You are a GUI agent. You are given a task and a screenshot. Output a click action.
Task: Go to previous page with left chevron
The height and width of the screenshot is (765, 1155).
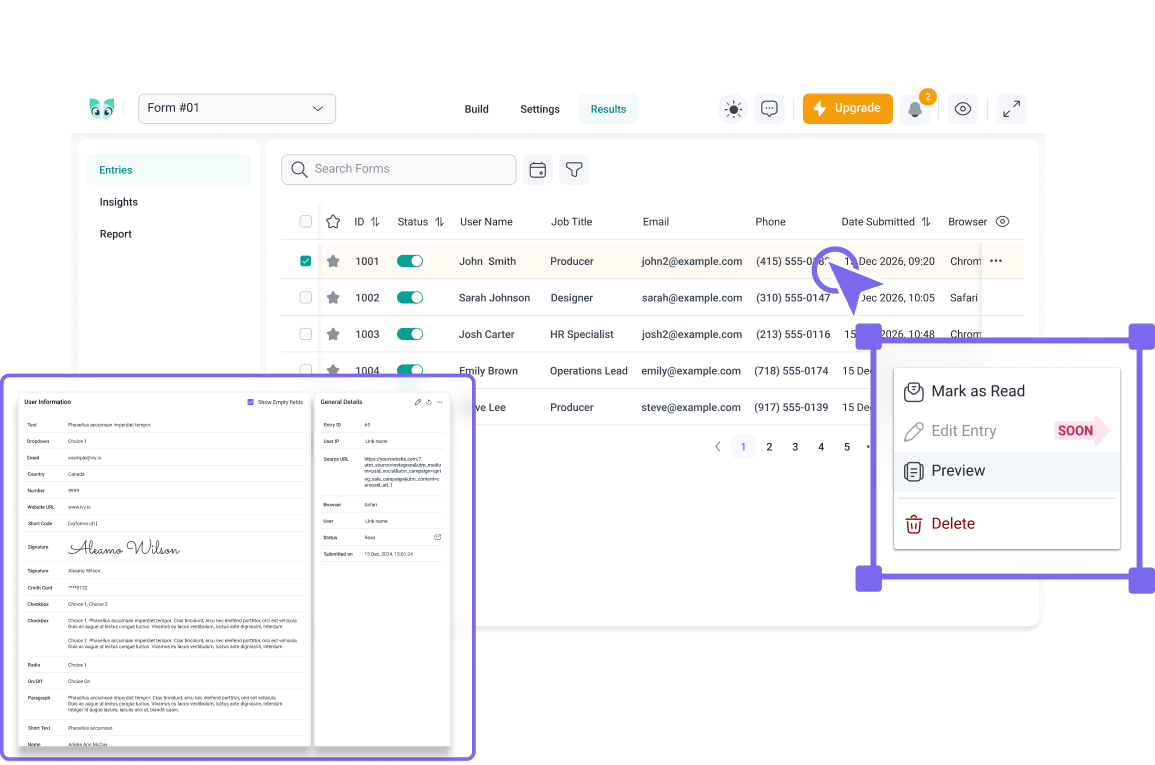tap(717, 447)
